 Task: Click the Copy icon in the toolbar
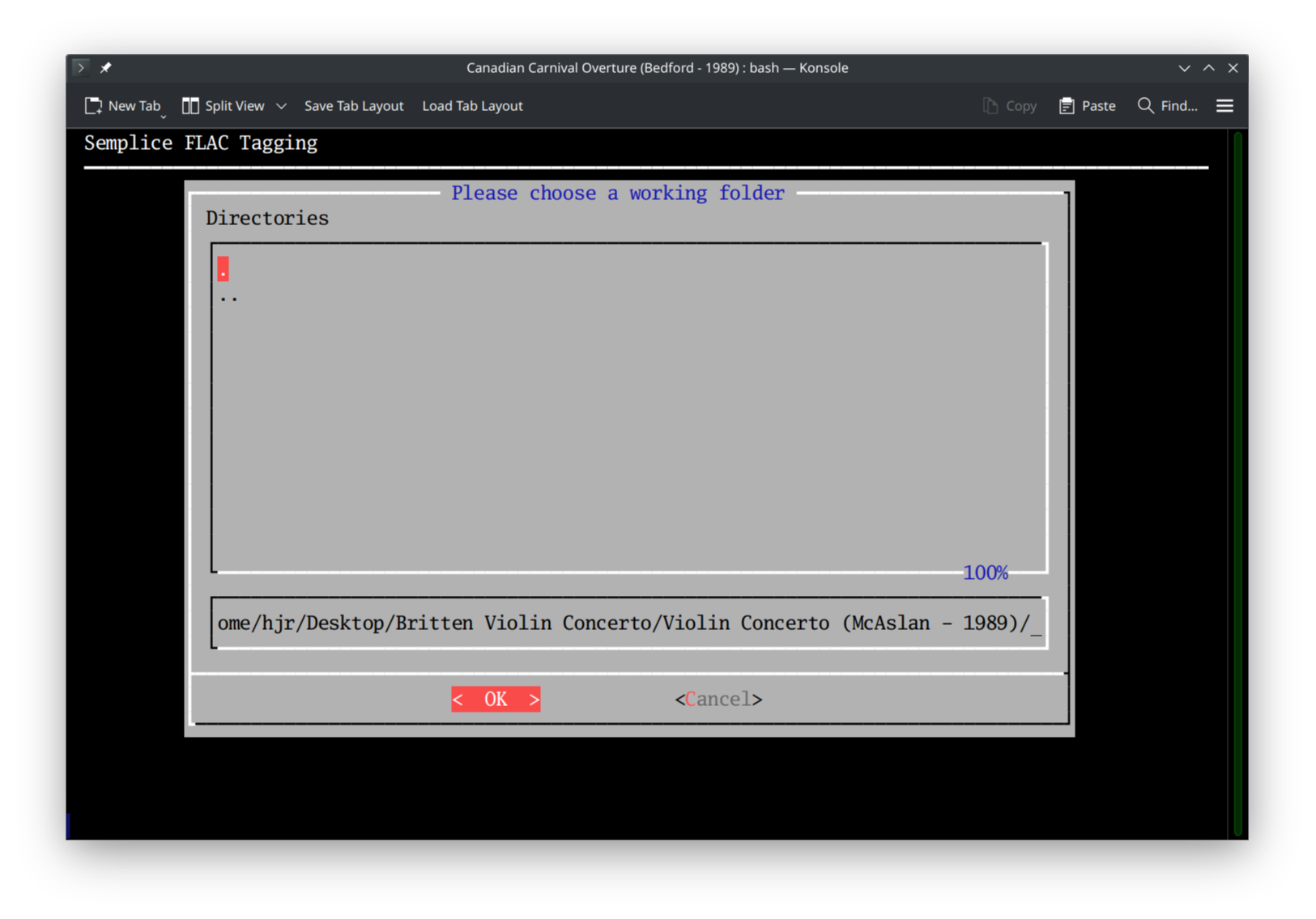tap(990, 105)
